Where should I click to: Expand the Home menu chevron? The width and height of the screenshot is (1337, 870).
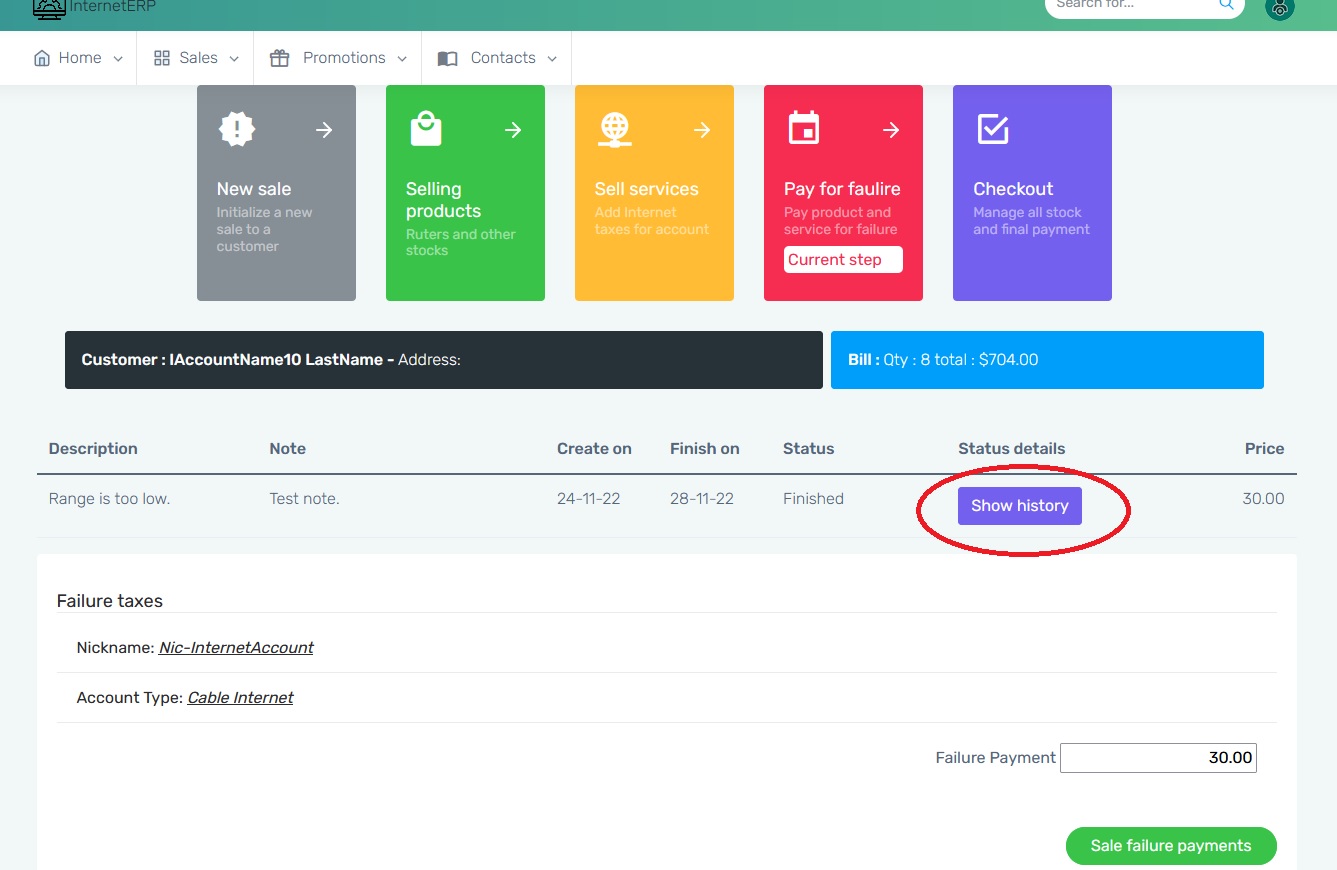(118, 59)
